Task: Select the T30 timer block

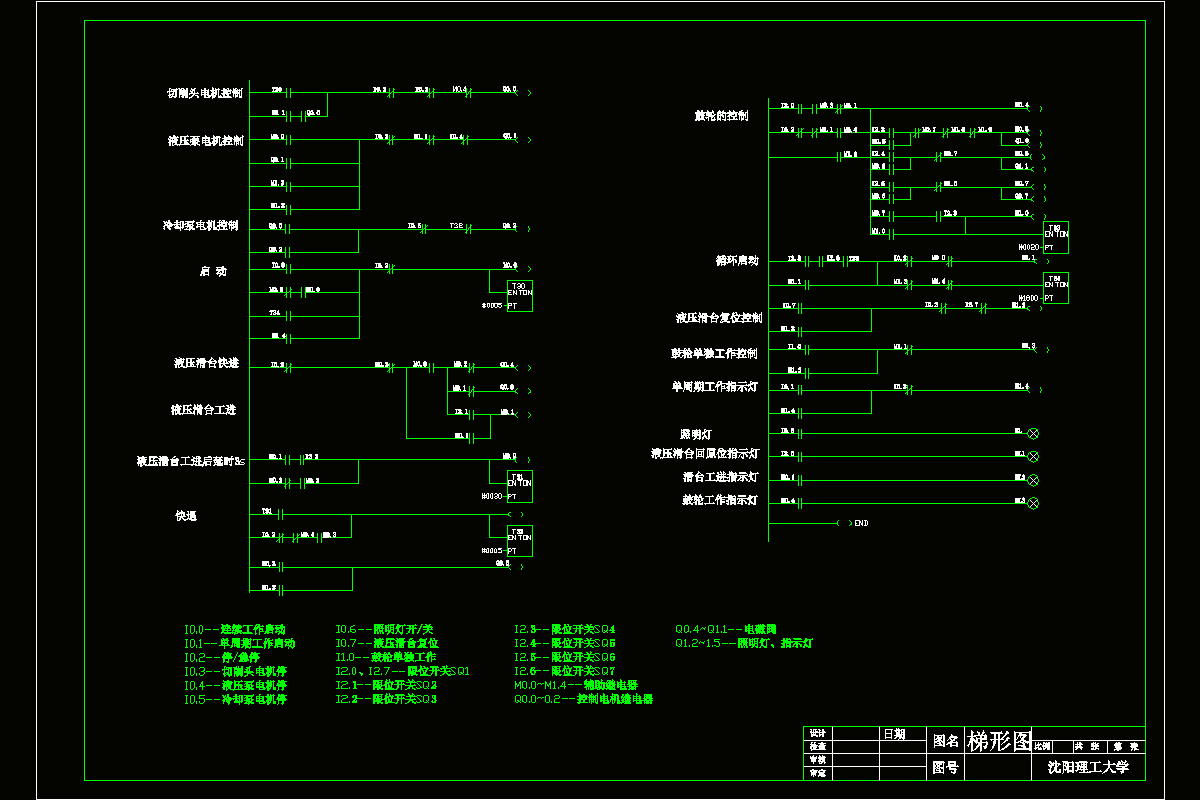Action: 520,295
